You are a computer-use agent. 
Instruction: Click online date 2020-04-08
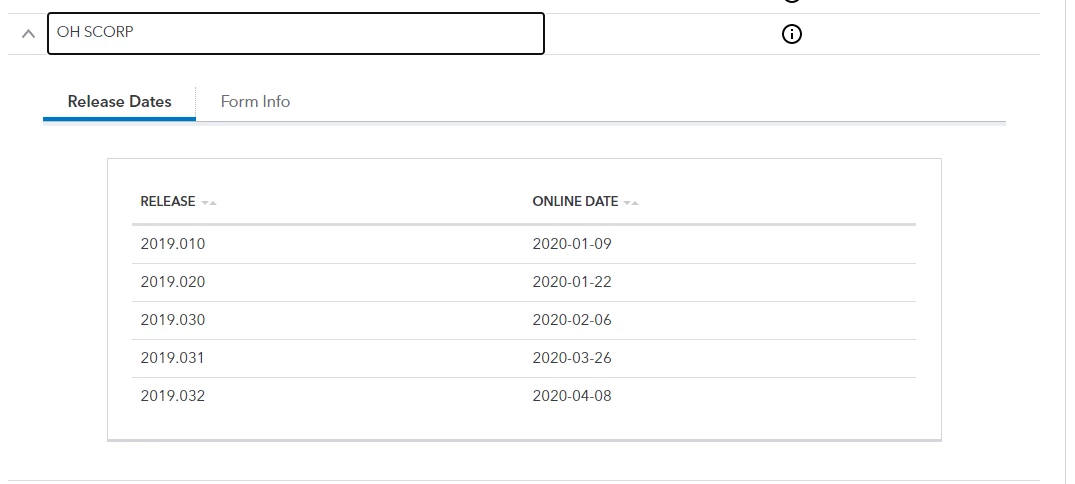point(572,396)
